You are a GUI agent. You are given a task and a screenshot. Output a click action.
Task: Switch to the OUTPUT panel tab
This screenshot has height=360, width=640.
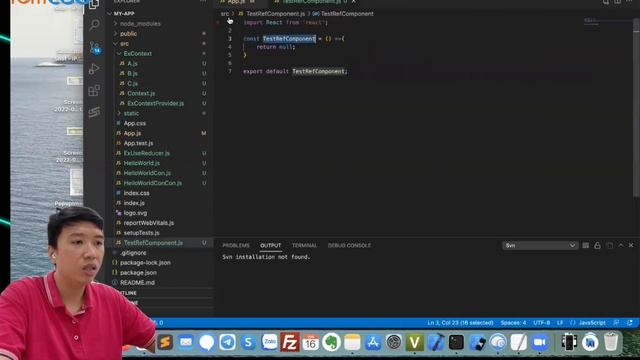click(x=271, y=245)
